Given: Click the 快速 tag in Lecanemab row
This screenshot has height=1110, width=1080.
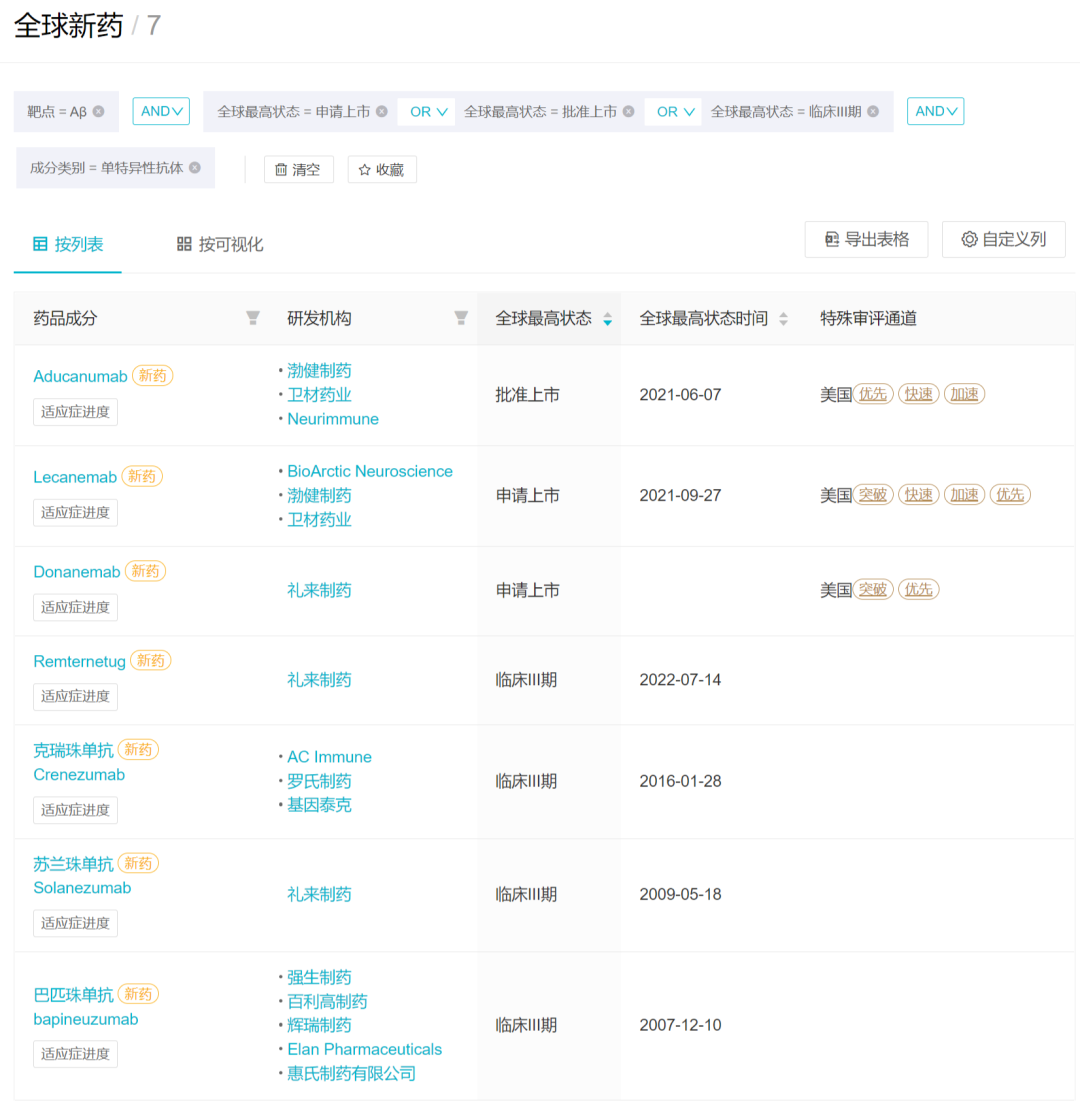Looking at the screenshot, I should (919, 494).
